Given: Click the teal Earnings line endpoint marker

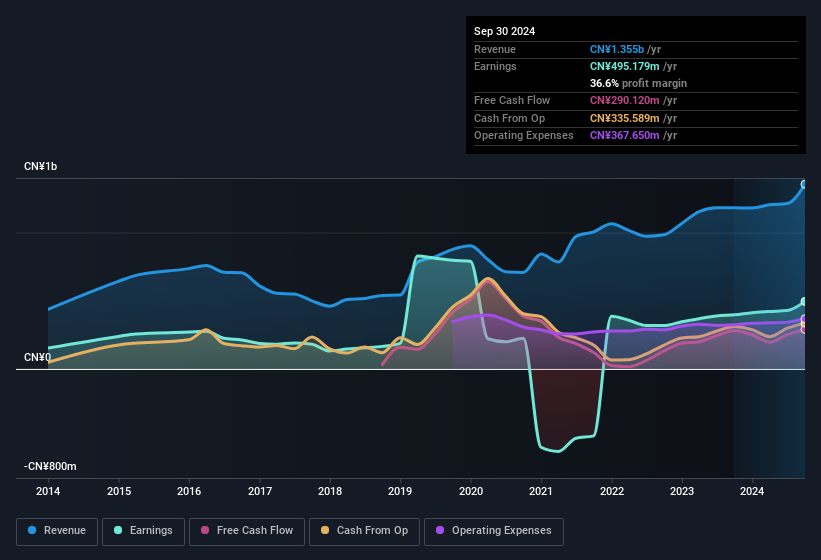Looking at the screenshot, I should tap(804, 302).
